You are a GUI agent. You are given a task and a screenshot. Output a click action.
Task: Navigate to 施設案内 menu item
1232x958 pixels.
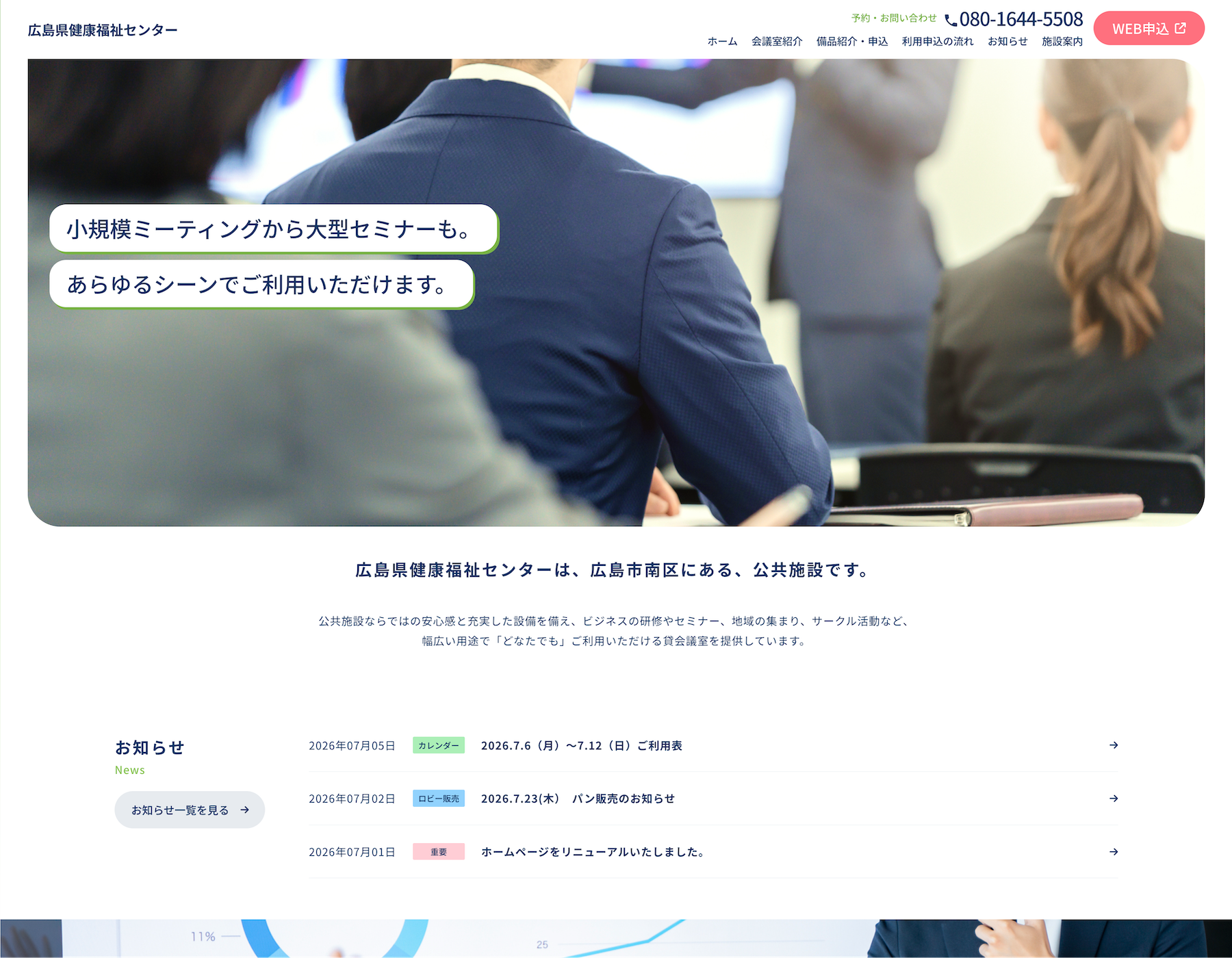(1062, 42)
